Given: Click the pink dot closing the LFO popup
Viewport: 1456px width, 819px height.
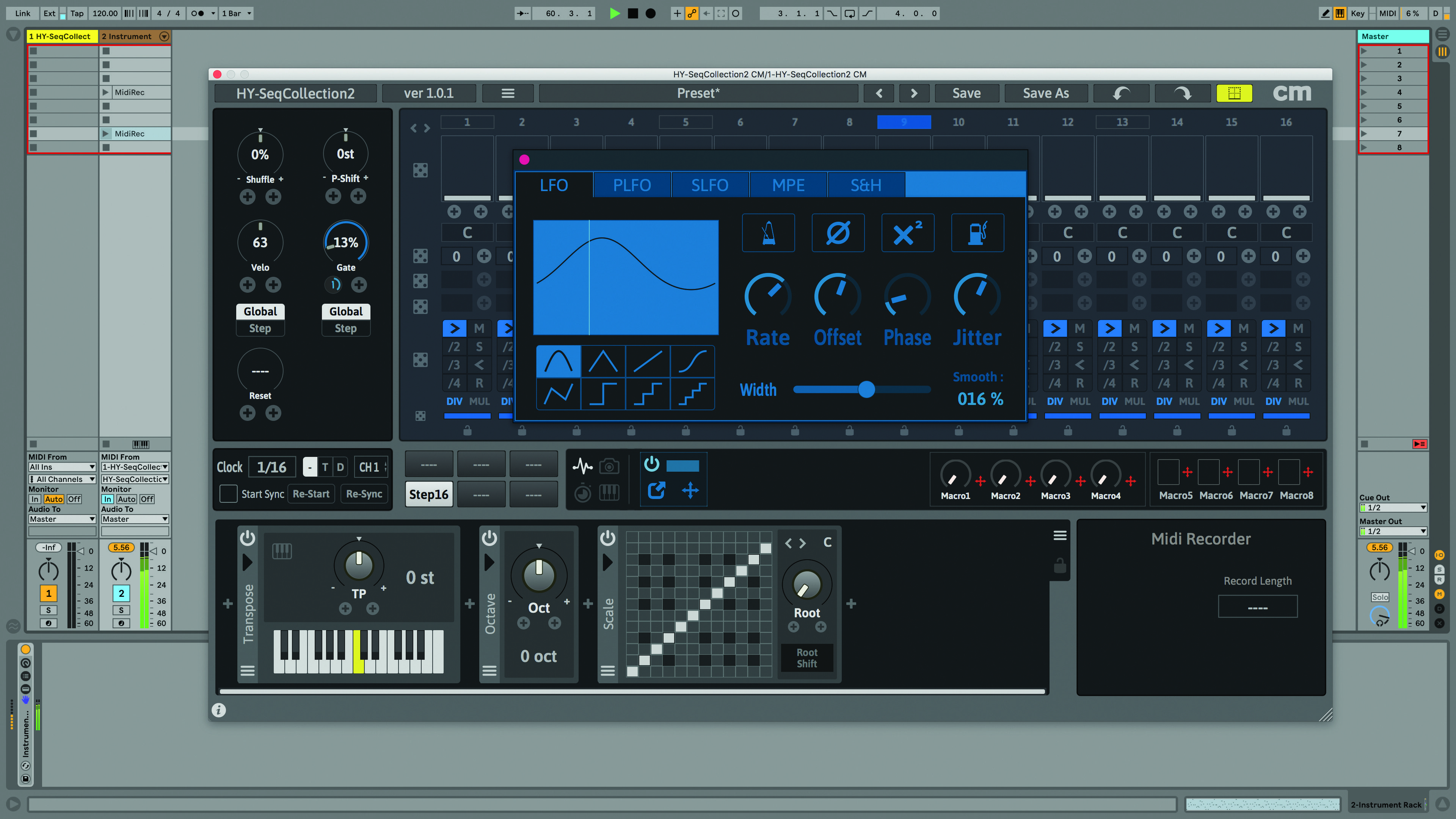Looking at the screenshot, I should point(524,160).
